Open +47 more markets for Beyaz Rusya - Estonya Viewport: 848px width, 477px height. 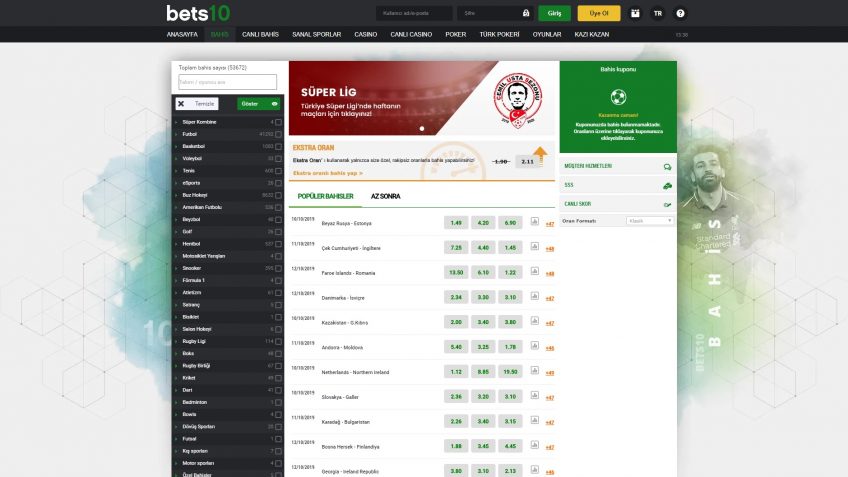549,224
